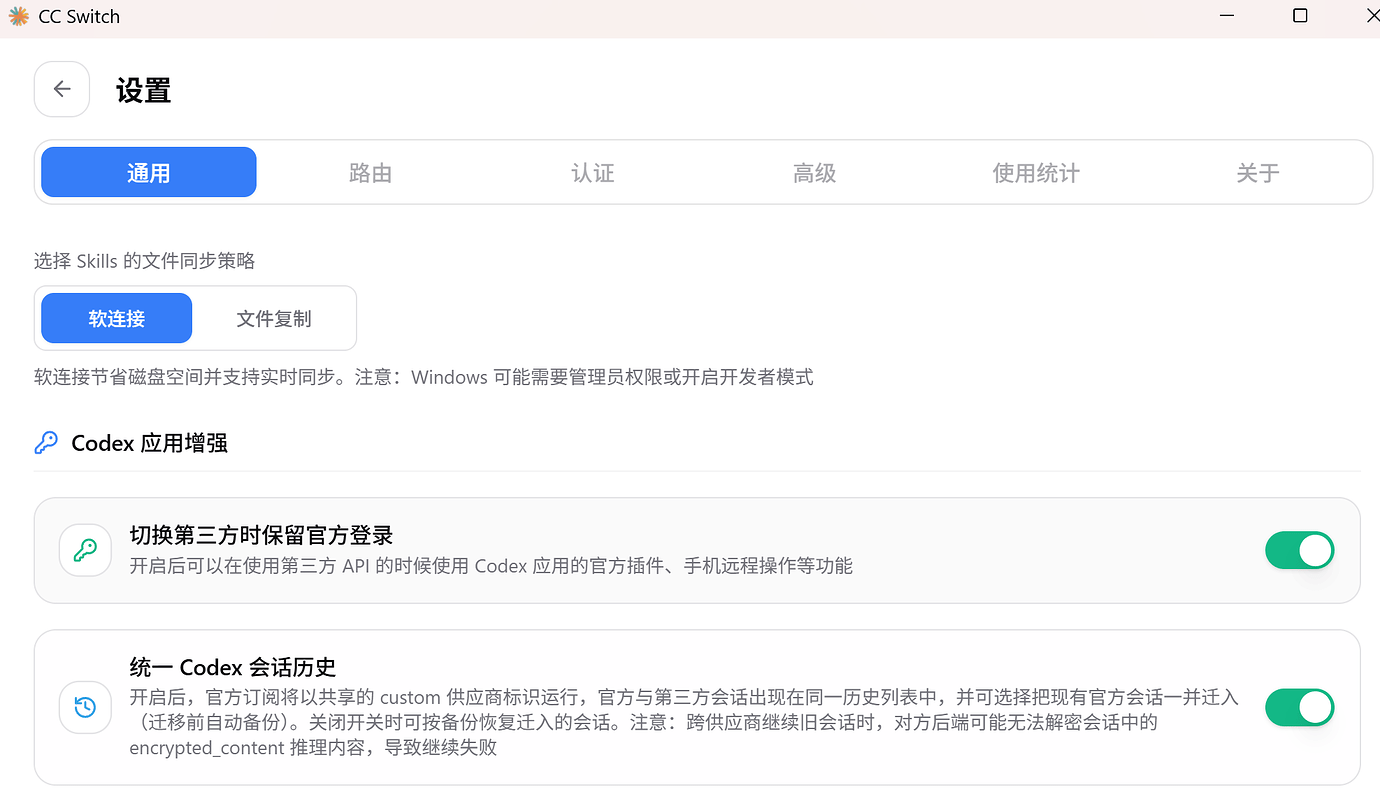This screenshot has height=798, width=1380.
Task: Toggle off 切换第三方时保留官方登录 switch
Action: point(1299,550)
